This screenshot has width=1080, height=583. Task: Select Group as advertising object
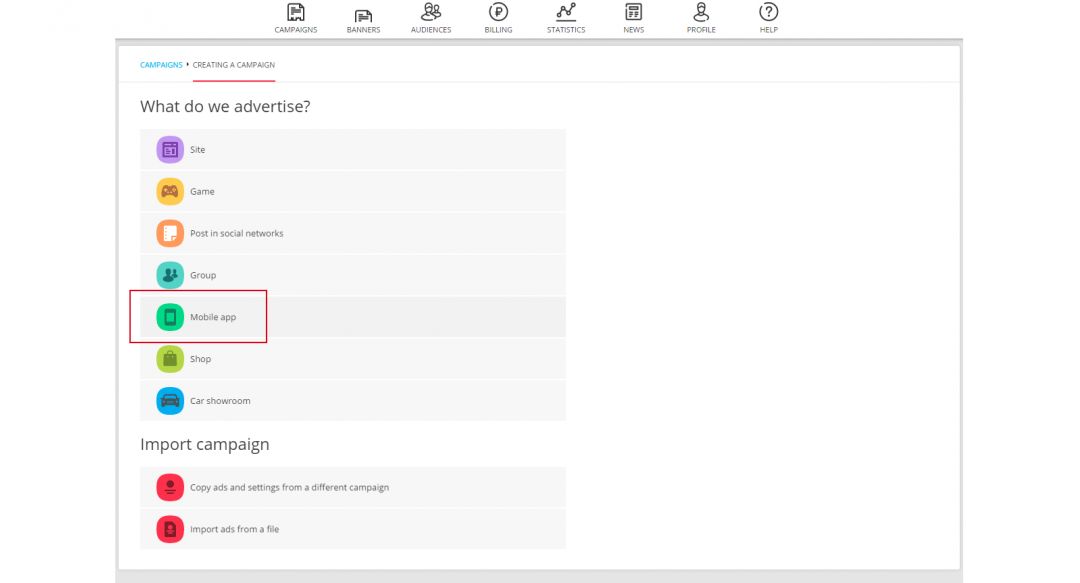point(203,276)
